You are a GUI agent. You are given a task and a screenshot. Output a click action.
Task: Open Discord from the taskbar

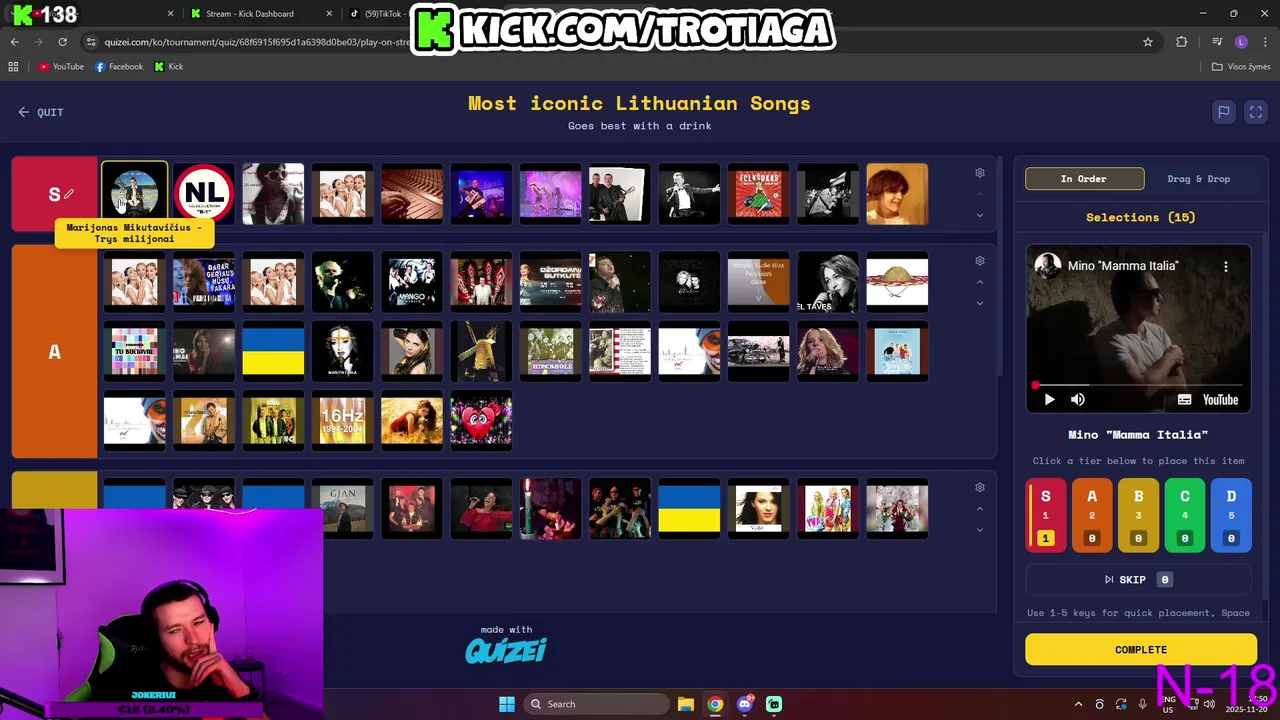click(x=744, y=704)
